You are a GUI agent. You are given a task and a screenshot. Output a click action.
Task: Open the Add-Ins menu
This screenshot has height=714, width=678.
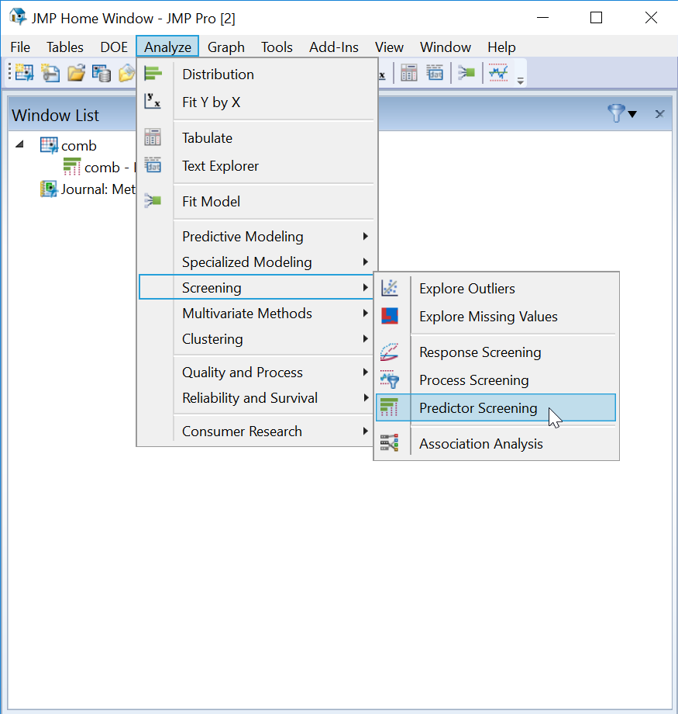334,47
